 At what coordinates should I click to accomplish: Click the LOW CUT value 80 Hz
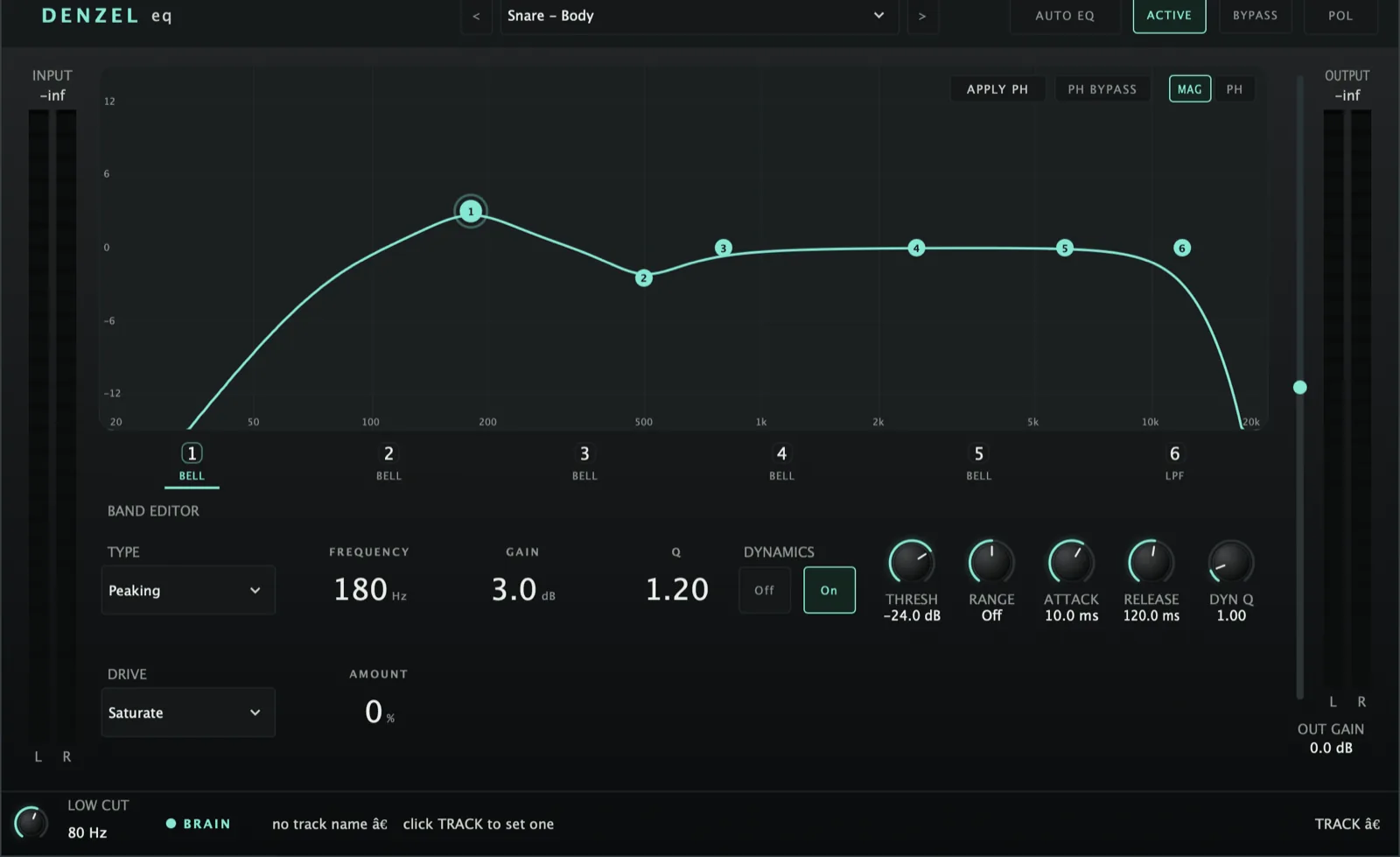click(87, 832)
